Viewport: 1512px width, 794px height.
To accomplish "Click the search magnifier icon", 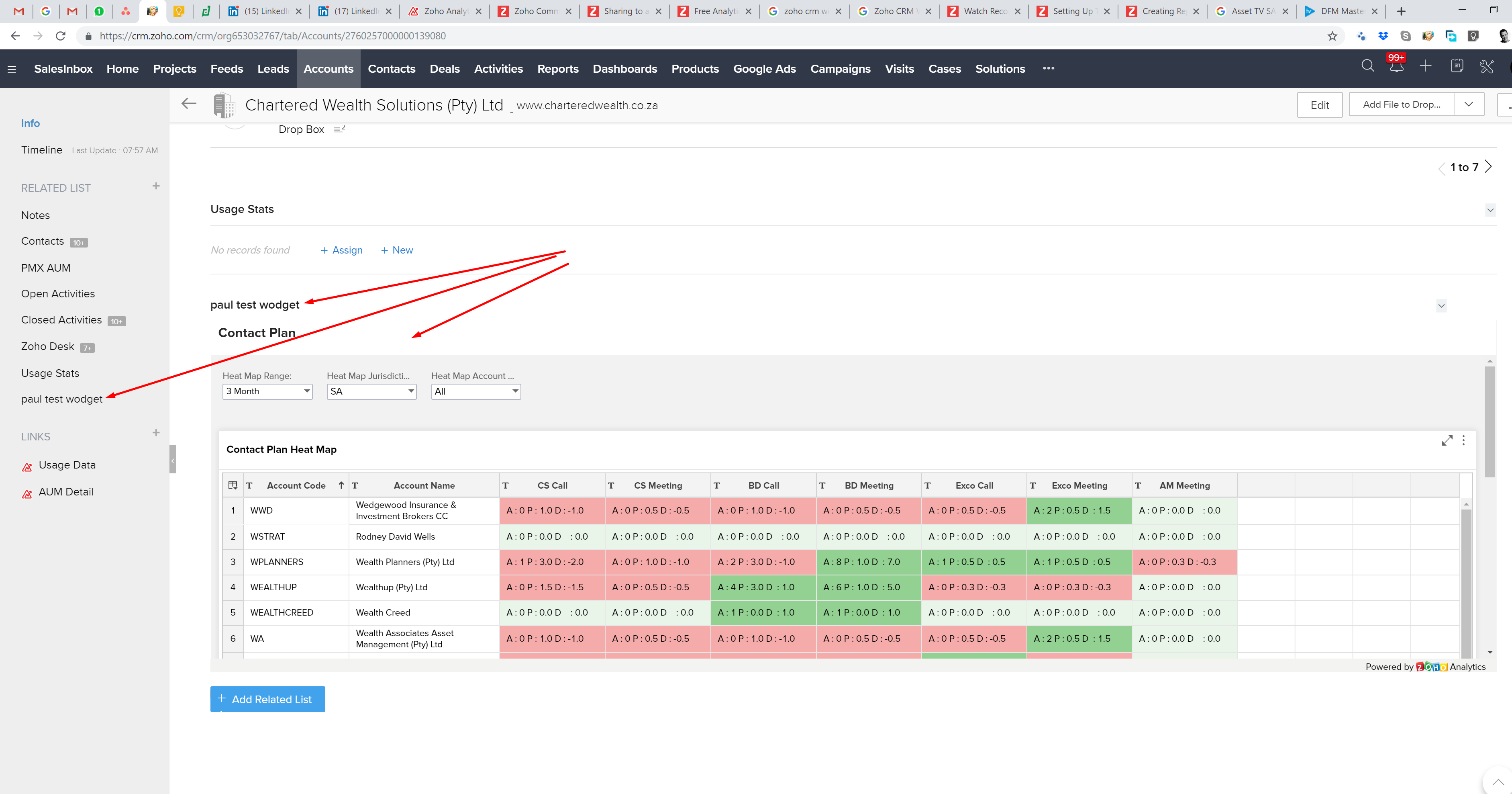I will (1367, 66).
